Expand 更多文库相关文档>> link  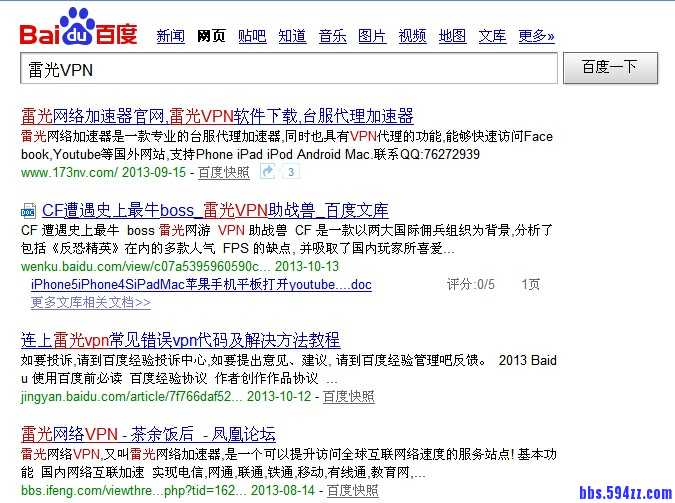91,301
